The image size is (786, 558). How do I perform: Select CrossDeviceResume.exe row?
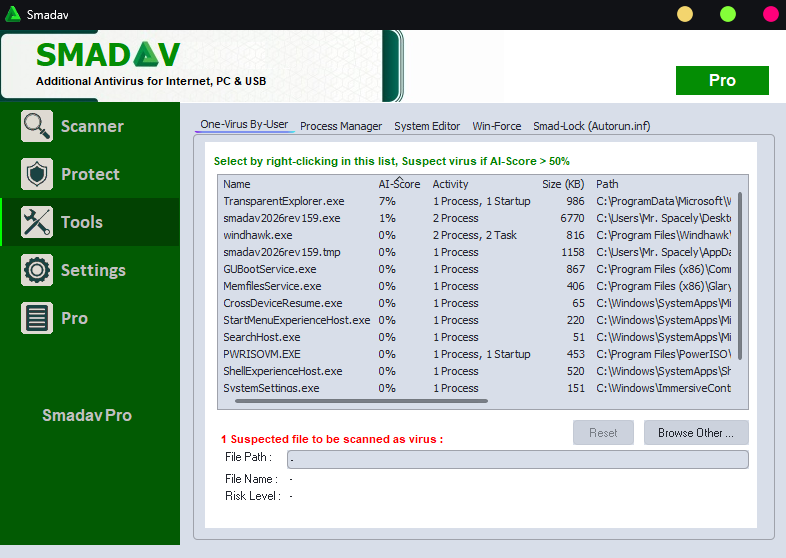coord(476,303)
